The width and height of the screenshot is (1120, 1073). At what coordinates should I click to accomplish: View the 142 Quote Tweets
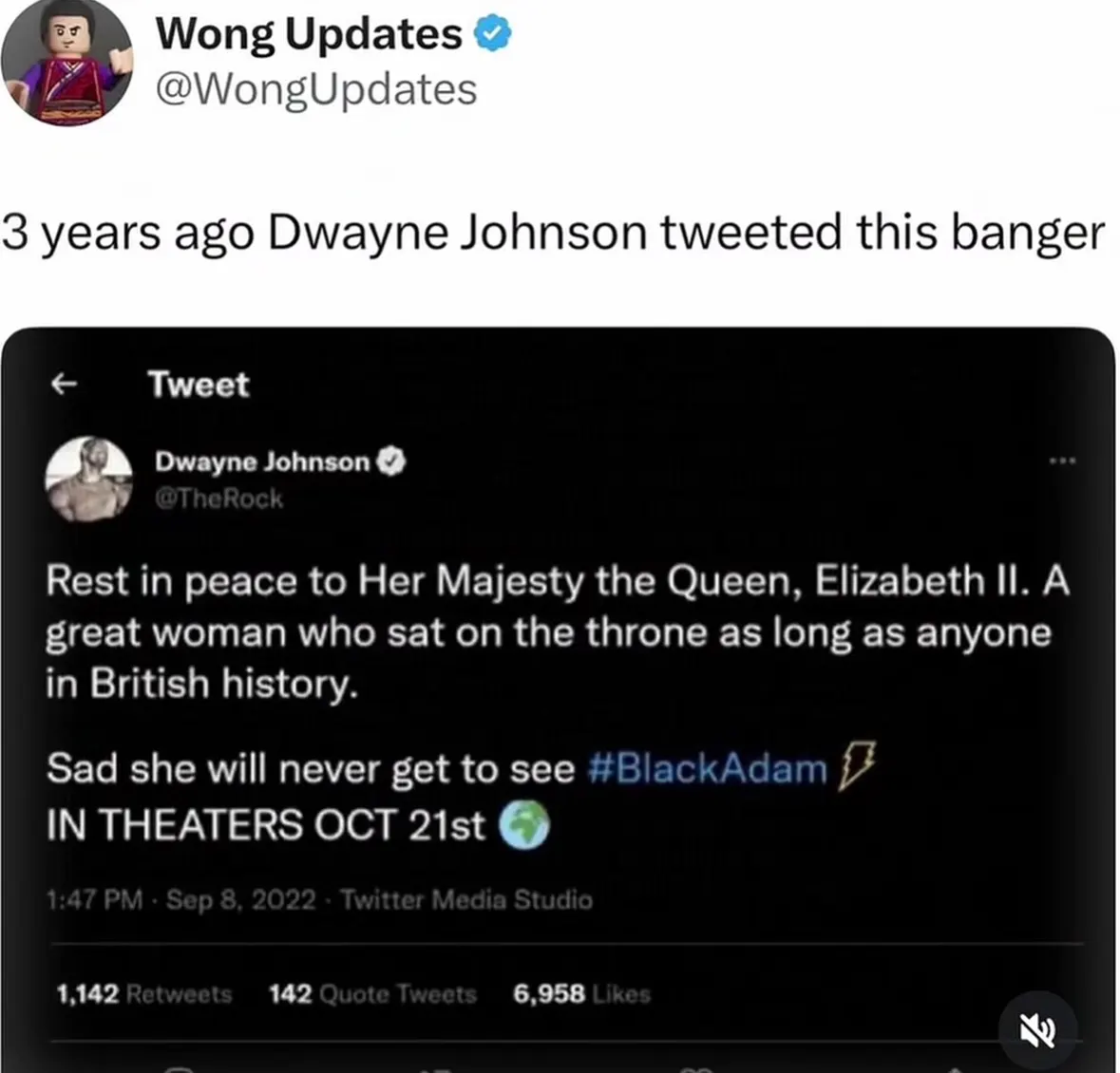pyautogui.click(x=372, y=994)
